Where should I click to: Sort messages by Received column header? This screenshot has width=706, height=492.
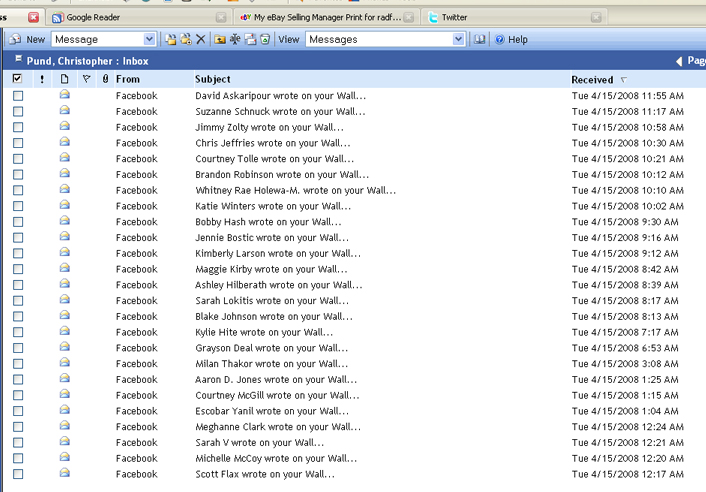592,80
